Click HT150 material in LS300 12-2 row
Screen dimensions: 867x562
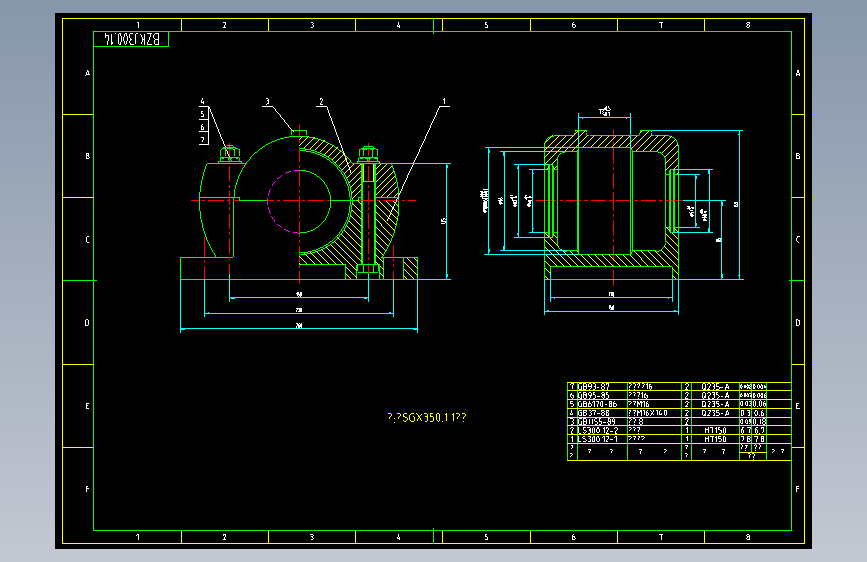coord(715,430)
